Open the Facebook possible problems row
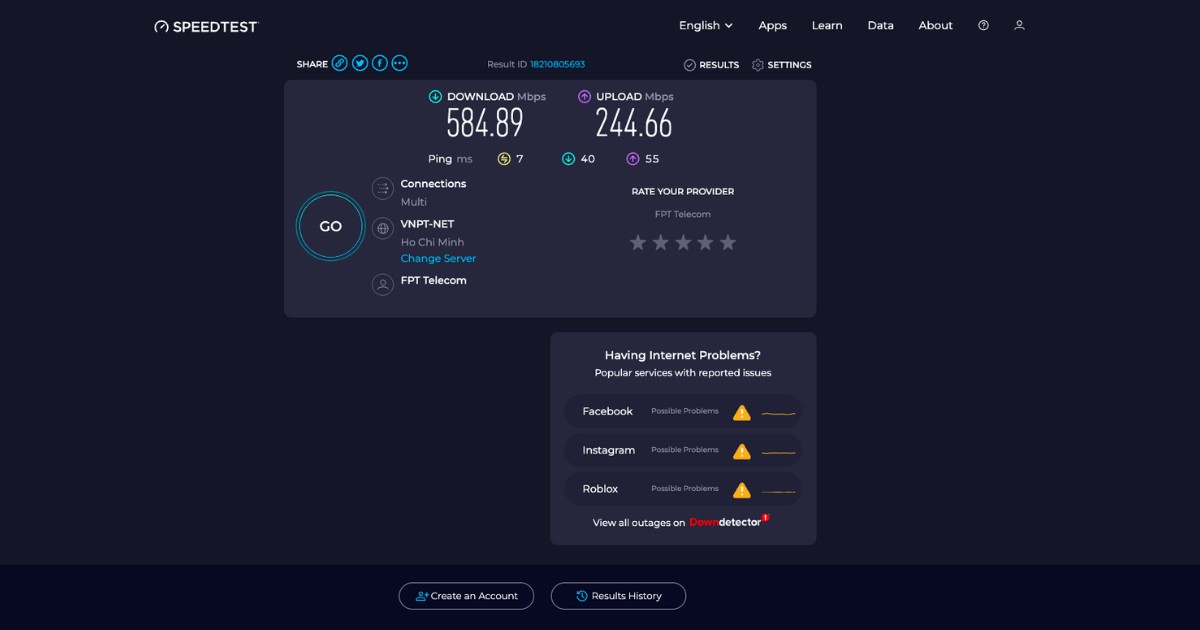Viewport: 1200px width, 630px height. (x=683, y=411)
